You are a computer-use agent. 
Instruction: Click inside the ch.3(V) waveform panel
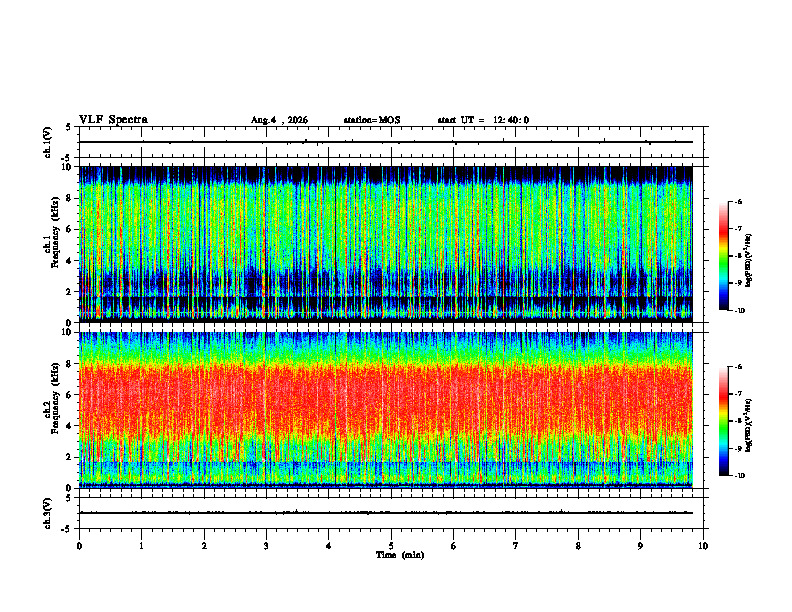click(x=391, y=513)
